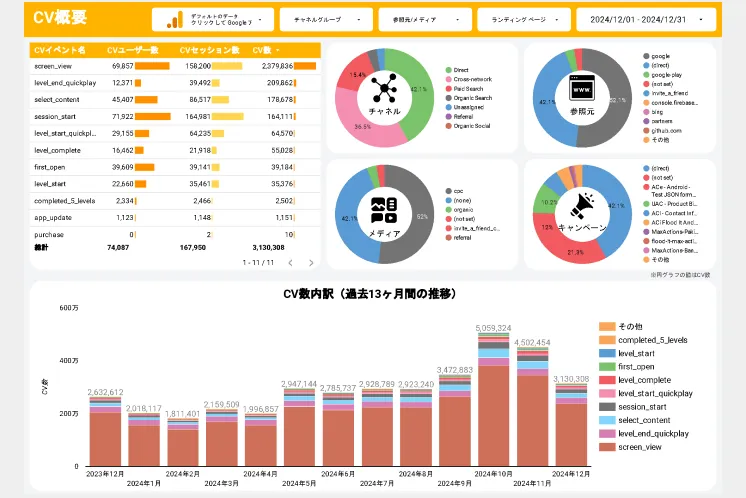Click the チャネル network icon in donut chart
Image resolution: width=746 pixels, height=498 pixels.
click(x=384, y=91)
